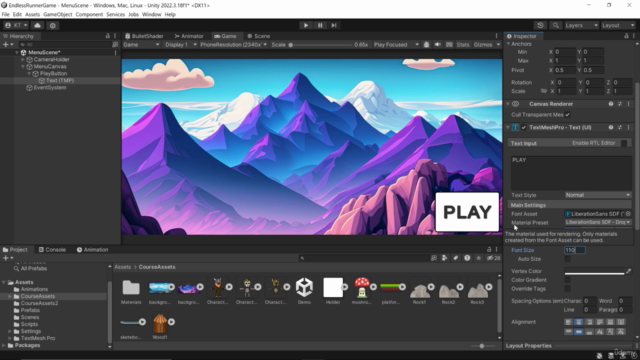Image resolution: width=640 pixels, height=360 pixels.
Task: Click the Project favorites star icon
Action: (479, 258)
